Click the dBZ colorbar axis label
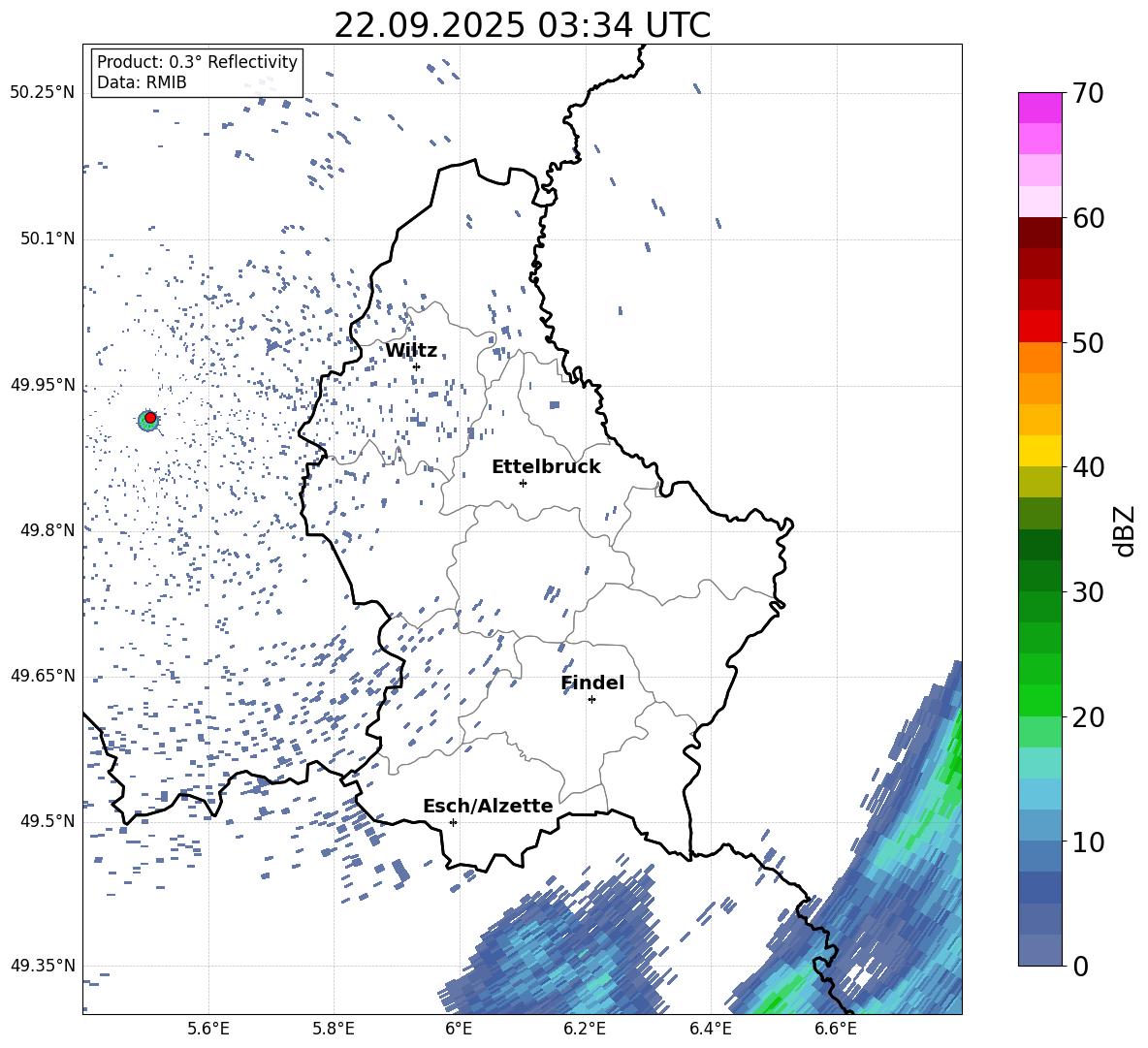Viewport: 1148px width, 1048px height. tap(1126, 530)
